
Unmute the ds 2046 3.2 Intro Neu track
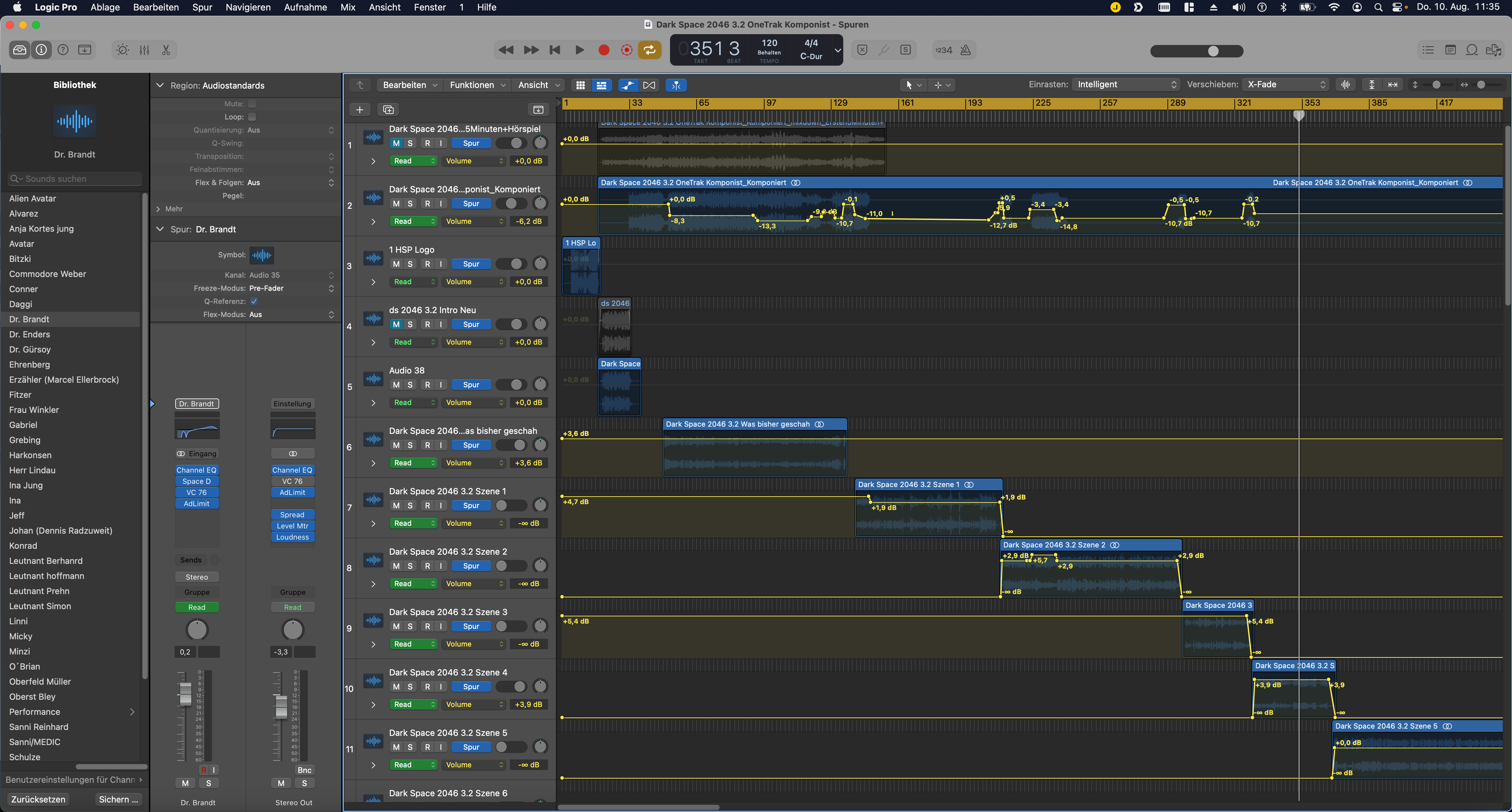[396, 325]
